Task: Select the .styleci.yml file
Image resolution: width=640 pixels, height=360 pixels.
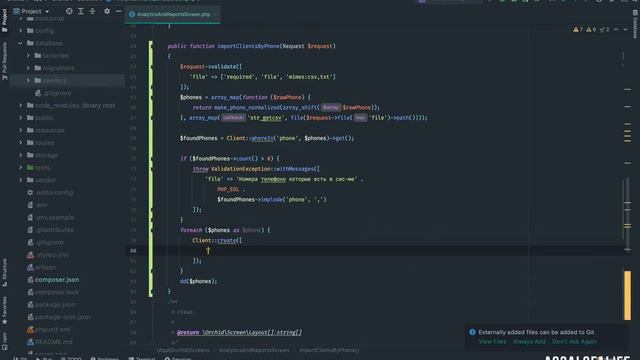Action: (48, 255)
